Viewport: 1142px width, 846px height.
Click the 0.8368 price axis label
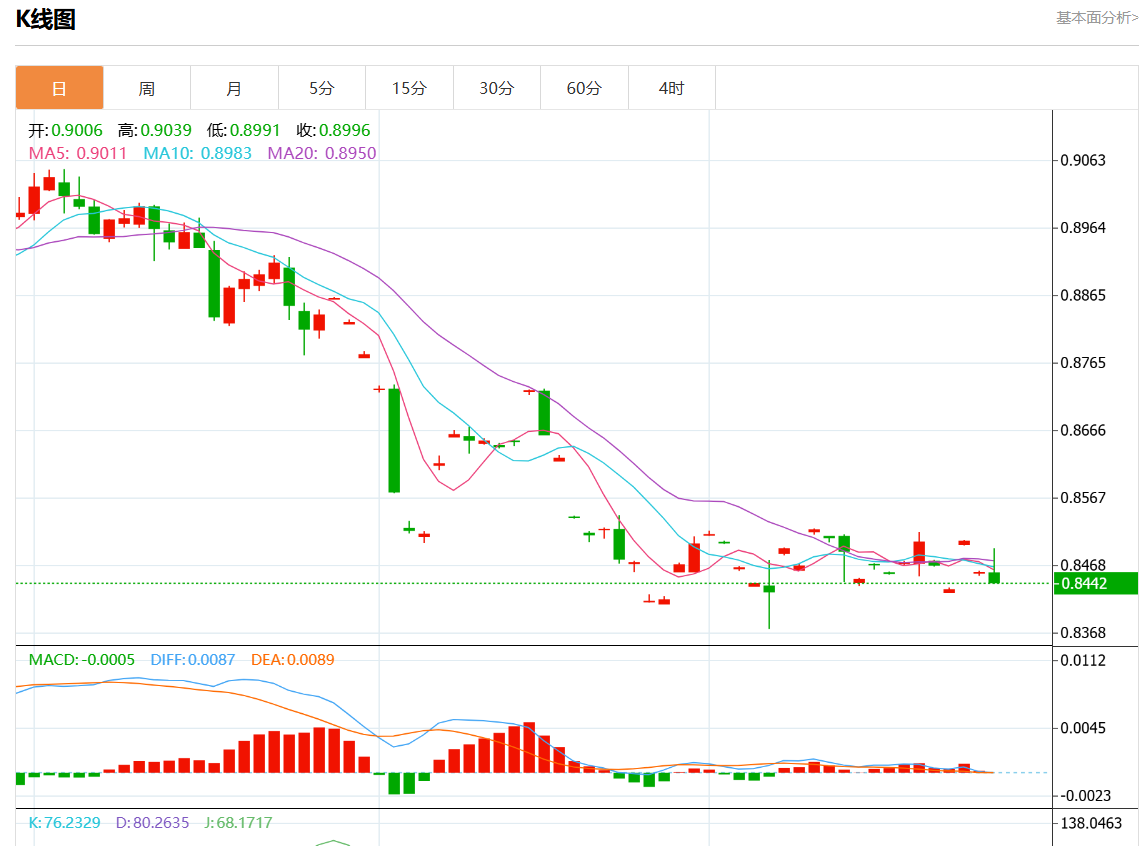click(1083, 633)
